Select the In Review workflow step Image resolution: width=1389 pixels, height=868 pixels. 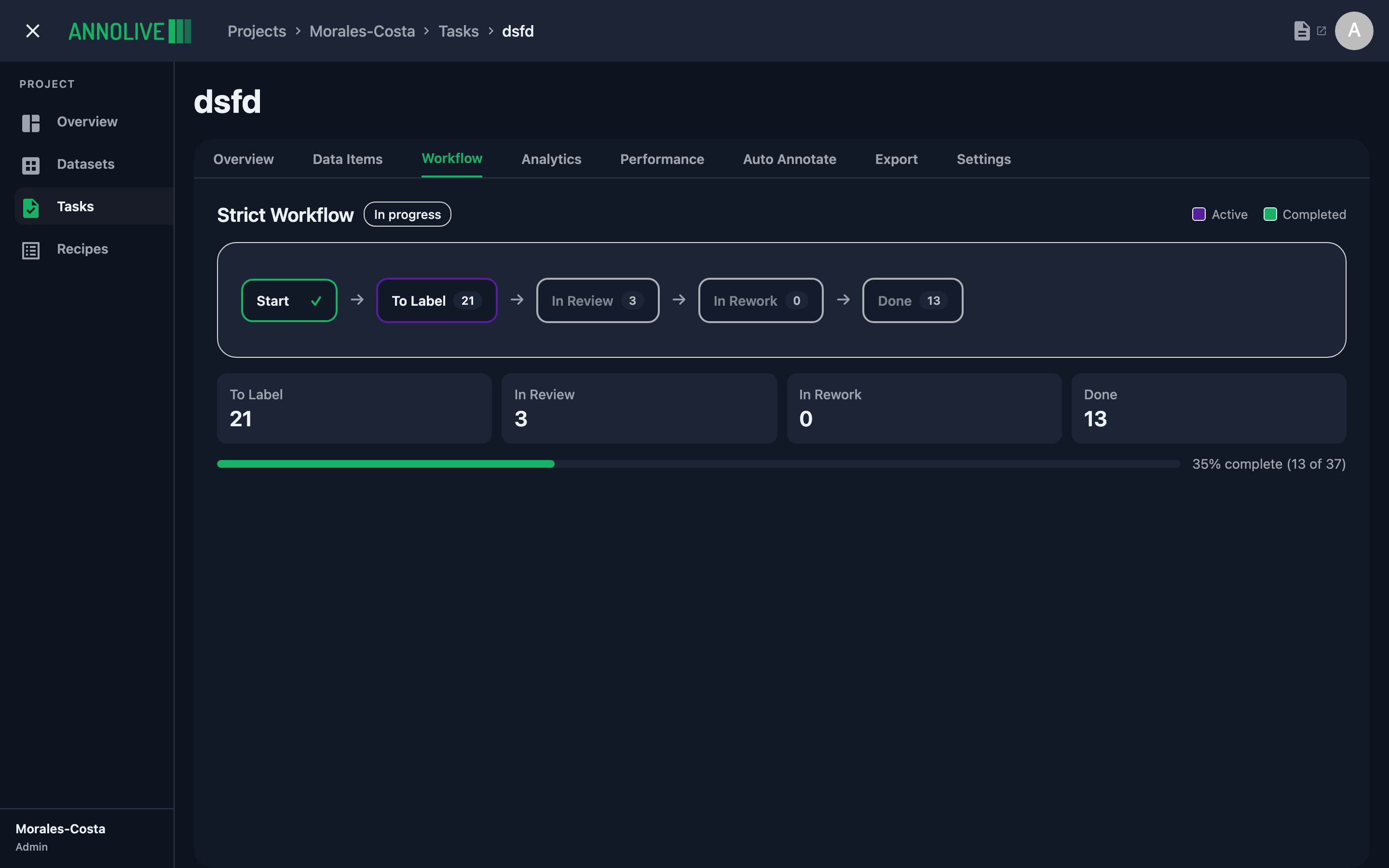pos(598,300)
